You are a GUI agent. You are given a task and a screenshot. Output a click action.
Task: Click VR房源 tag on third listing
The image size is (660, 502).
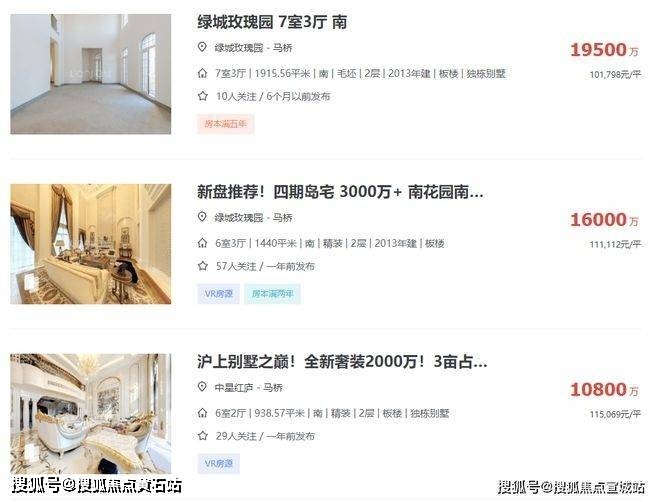218,464
